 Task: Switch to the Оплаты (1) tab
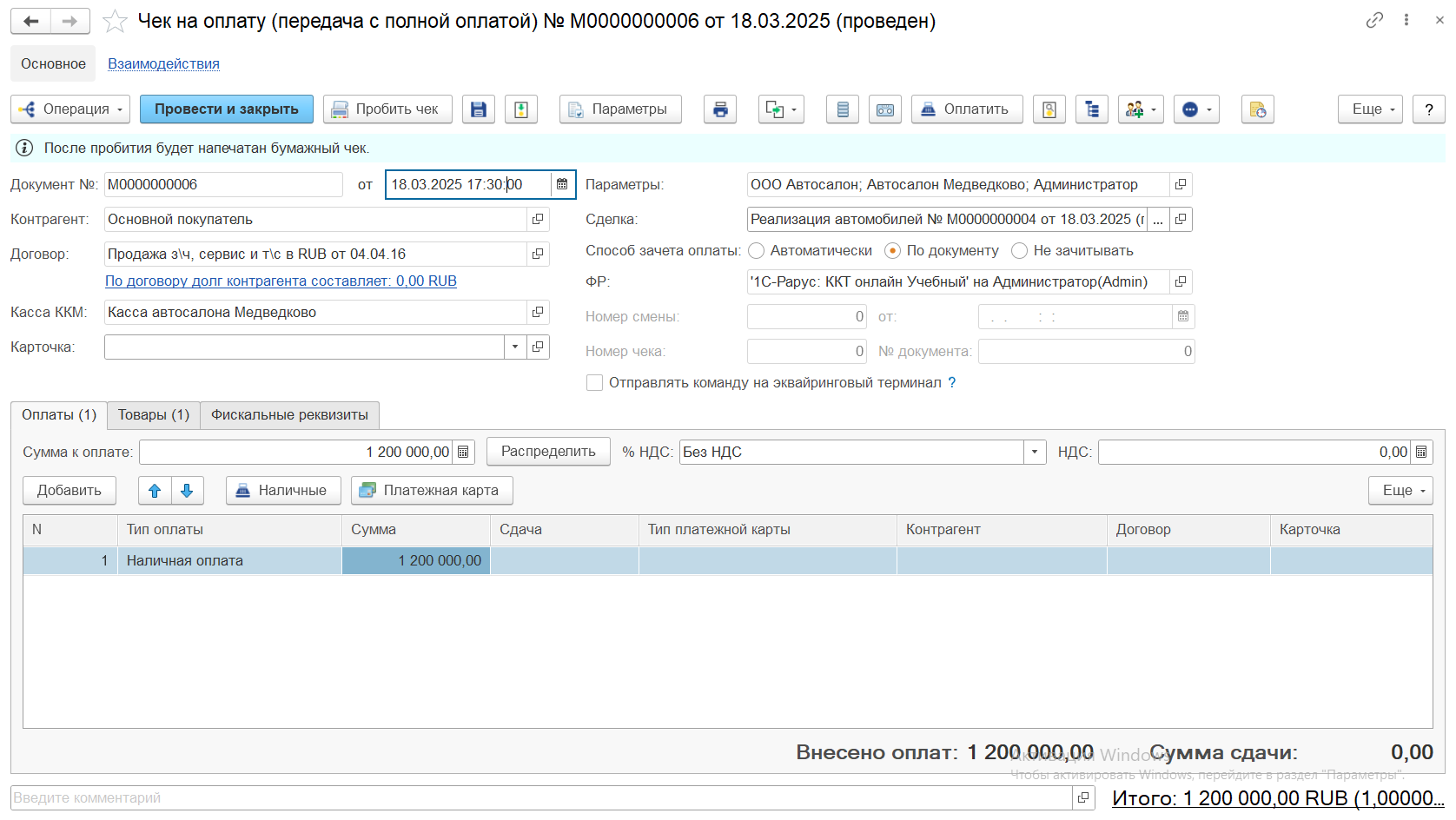pyautogui.click(x=59, y=415)
